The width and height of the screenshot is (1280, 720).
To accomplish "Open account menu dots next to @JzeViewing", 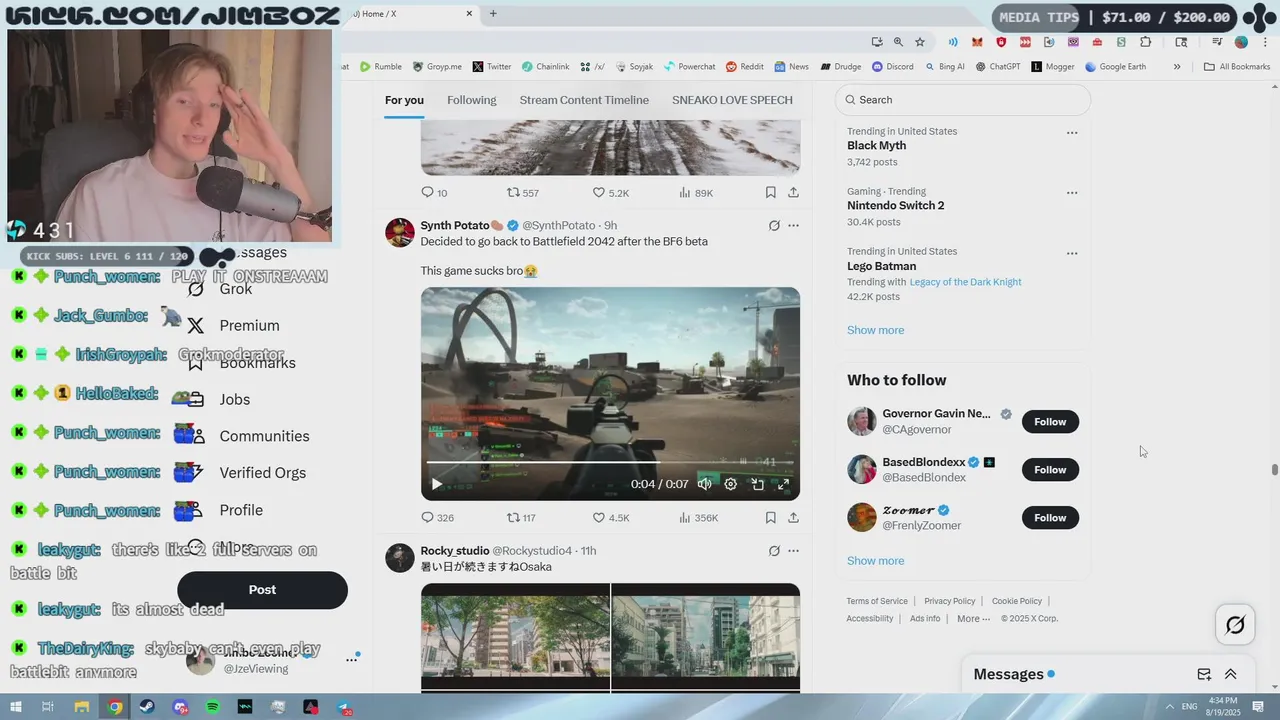I will pos(351,659).
